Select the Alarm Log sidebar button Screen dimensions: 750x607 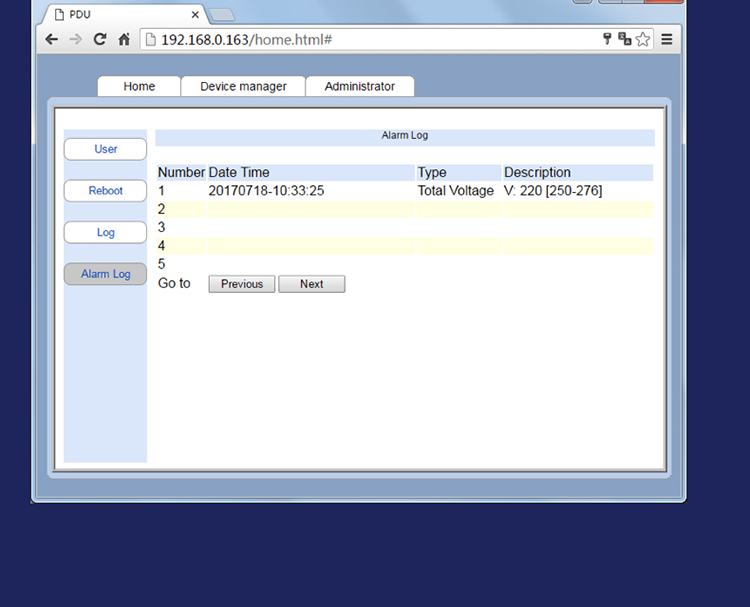click(x=105, y=274)
